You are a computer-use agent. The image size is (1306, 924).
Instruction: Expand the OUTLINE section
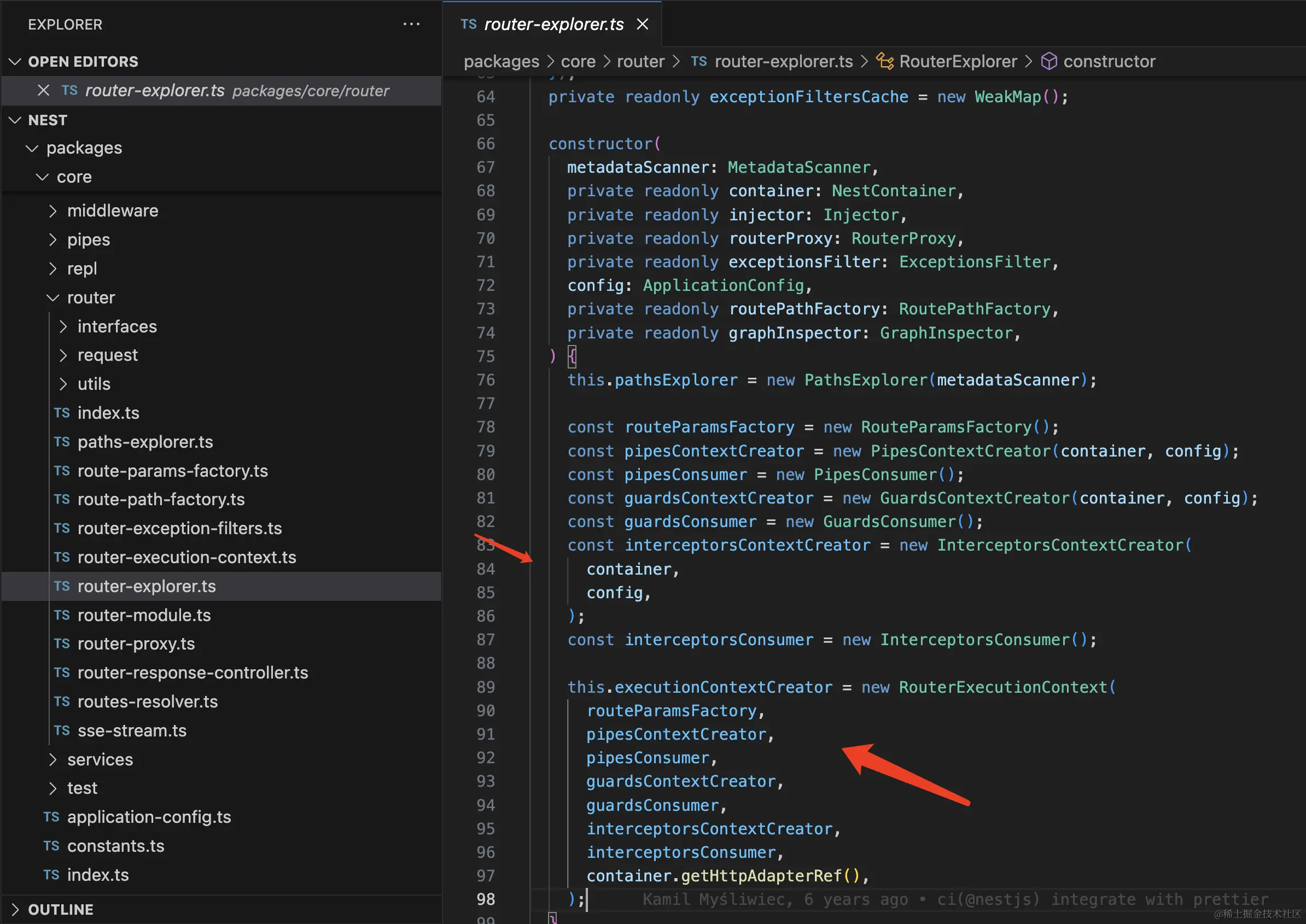pos(15,909)
